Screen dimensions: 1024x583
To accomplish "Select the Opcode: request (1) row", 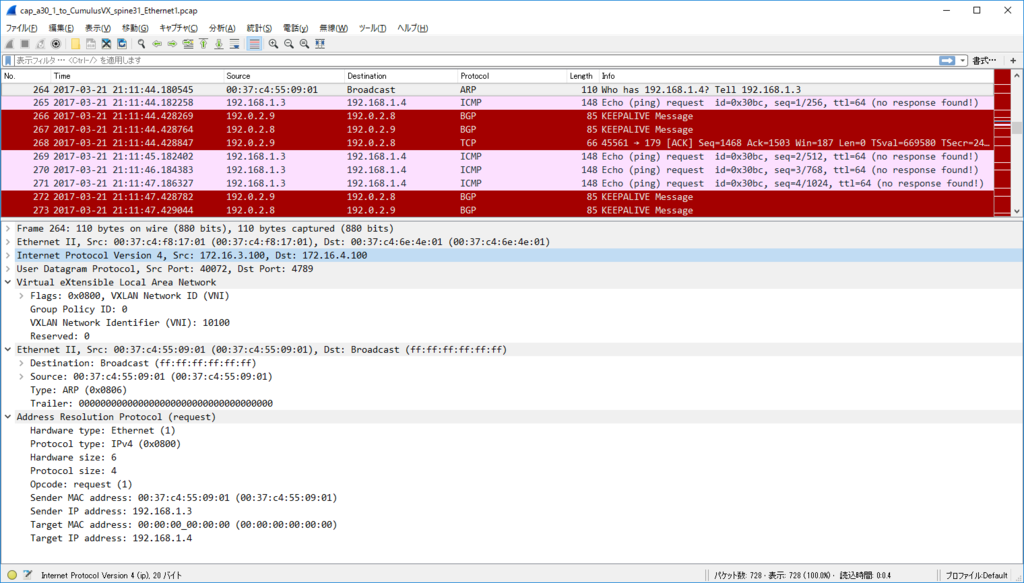I will click(x=81, y=484).
